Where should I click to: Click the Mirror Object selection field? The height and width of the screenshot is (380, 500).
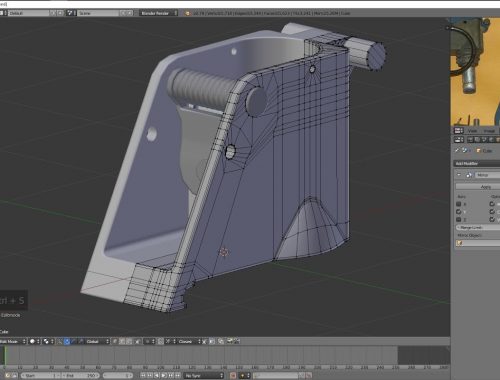(478, 243)
